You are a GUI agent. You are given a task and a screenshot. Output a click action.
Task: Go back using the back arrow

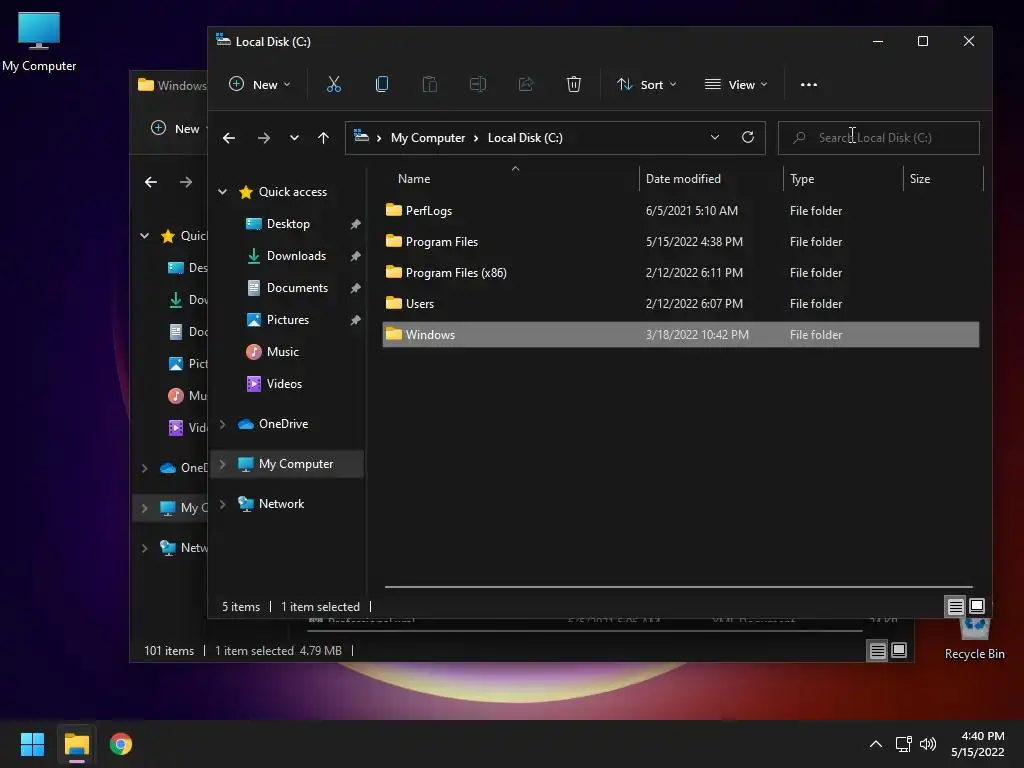coord(229,138)
